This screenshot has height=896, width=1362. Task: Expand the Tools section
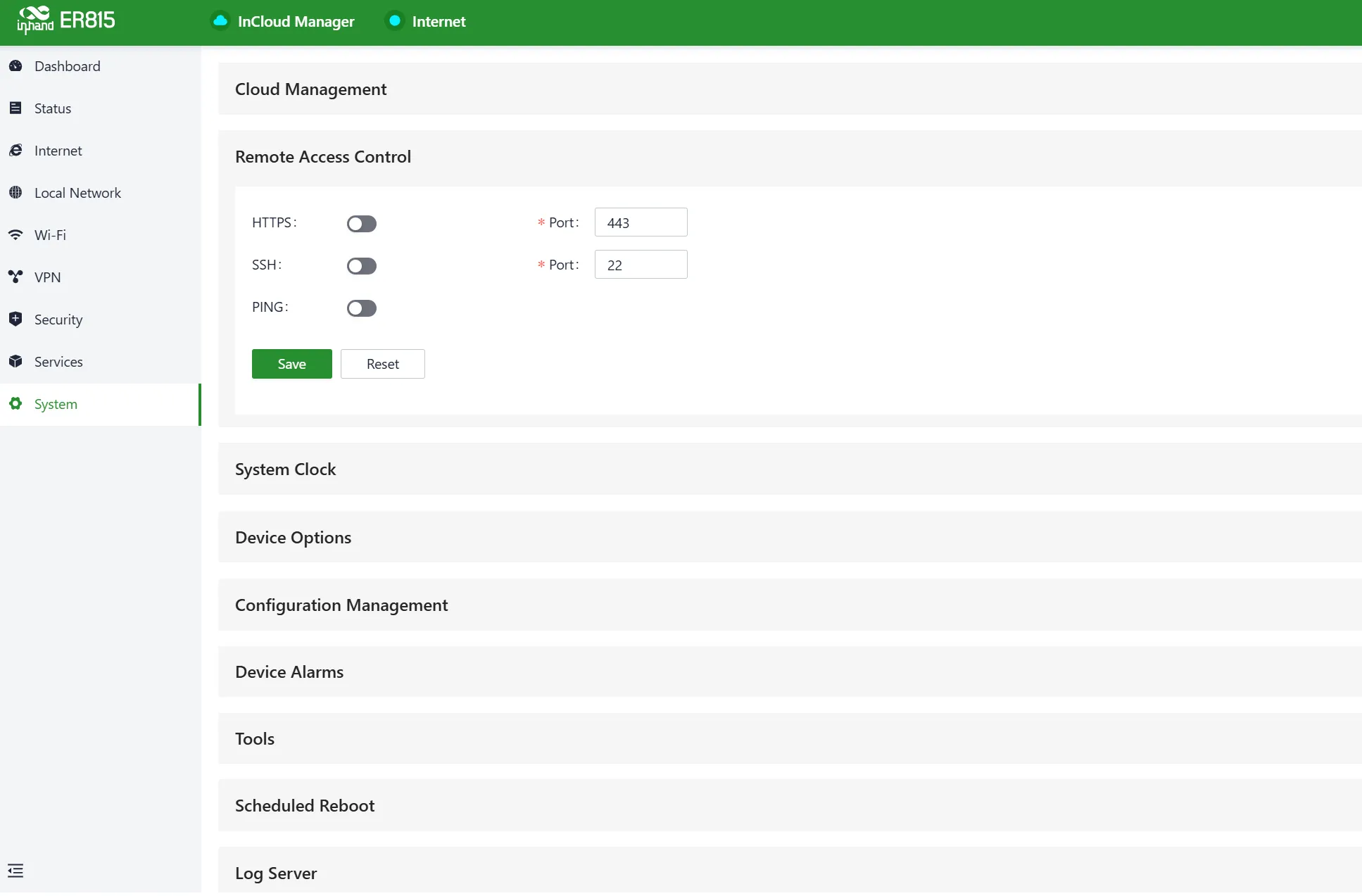click(x=790, y=739)
